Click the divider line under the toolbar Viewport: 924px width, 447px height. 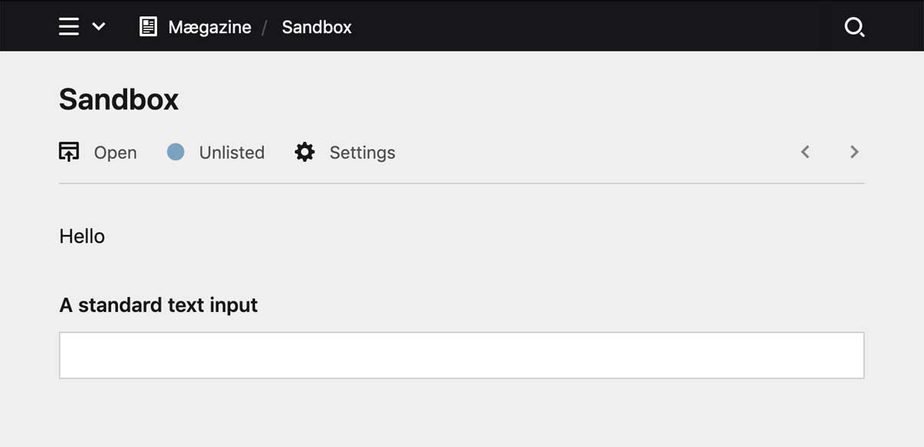[x=461, y=184]
